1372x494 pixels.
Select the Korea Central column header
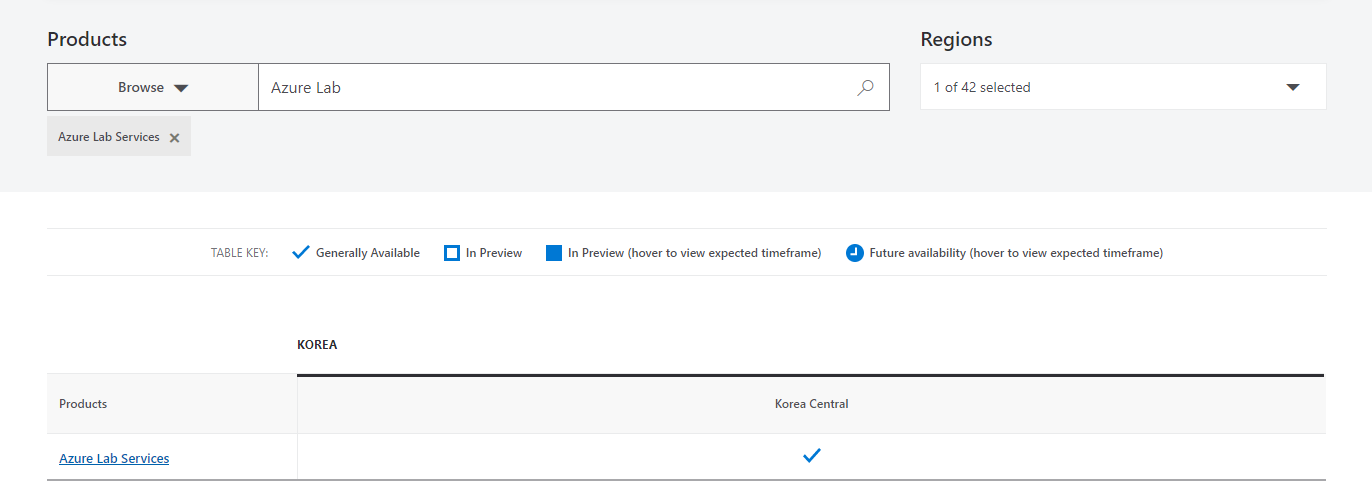(x=811, y=404)
